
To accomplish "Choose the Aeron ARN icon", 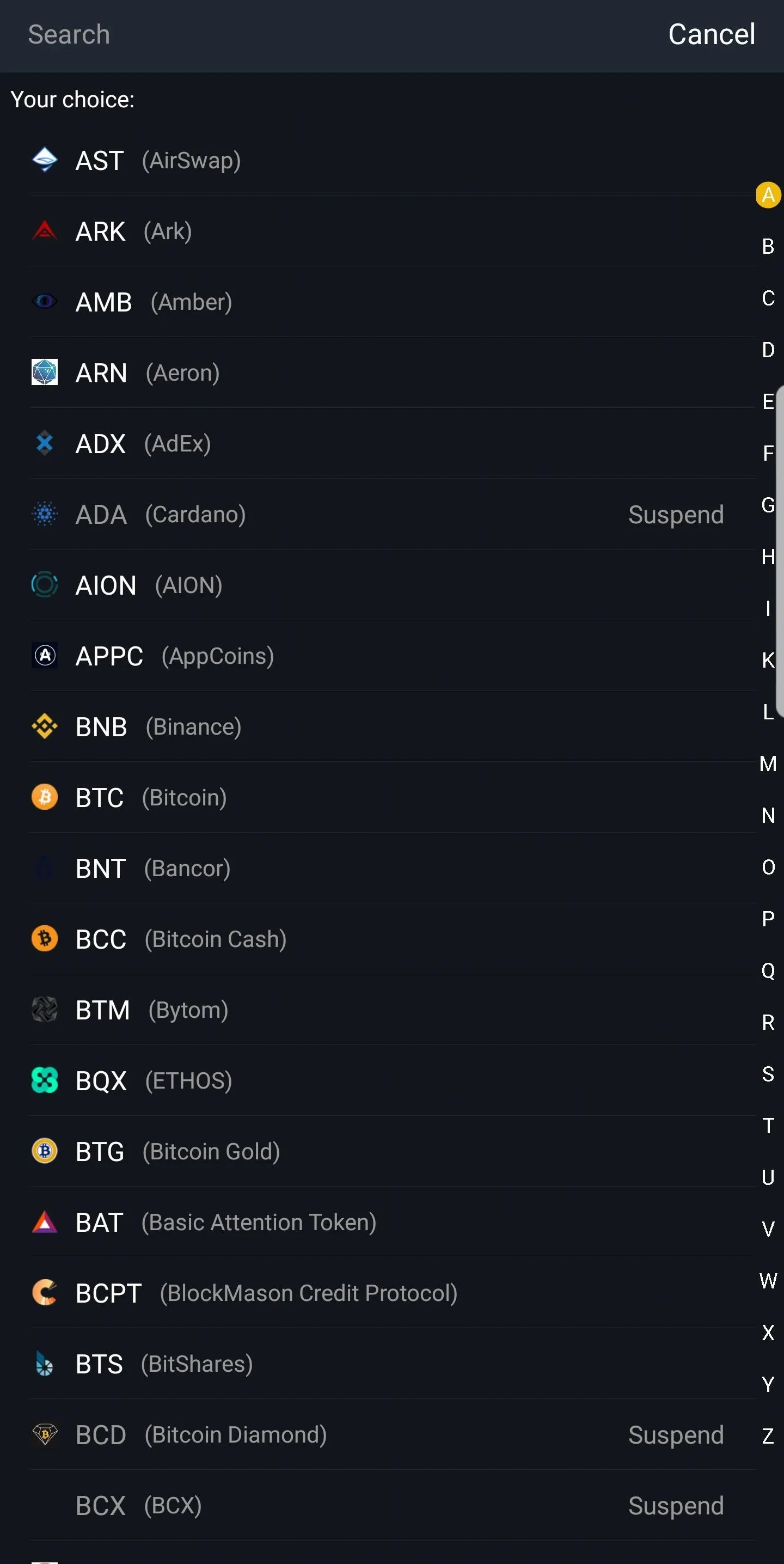I will [44, 373].
